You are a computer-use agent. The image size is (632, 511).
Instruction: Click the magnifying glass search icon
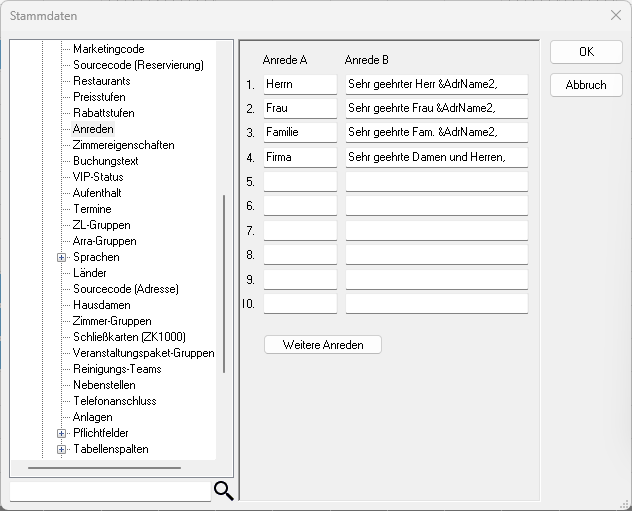224,490
